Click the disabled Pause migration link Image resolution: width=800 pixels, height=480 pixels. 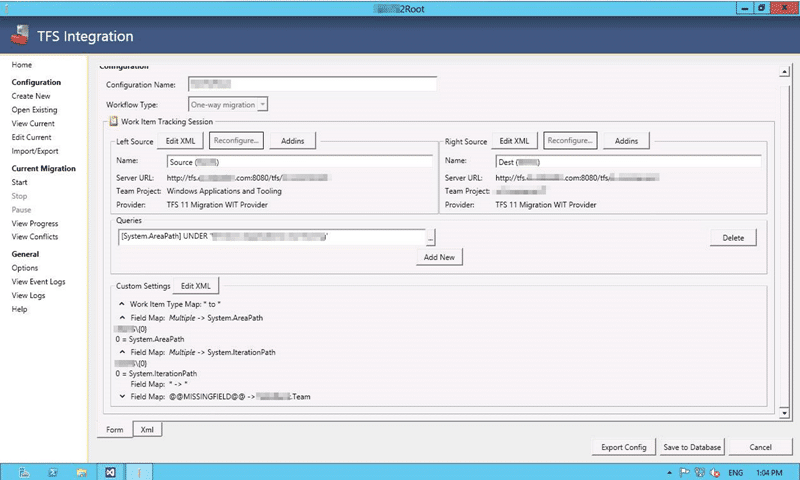click(21, 210)
